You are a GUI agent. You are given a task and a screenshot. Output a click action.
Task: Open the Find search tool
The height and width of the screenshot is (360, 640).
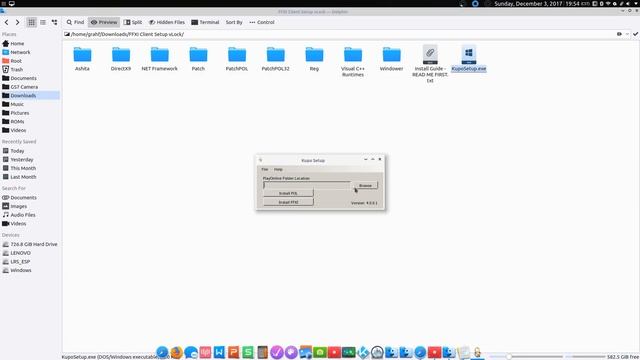point(75,22)
